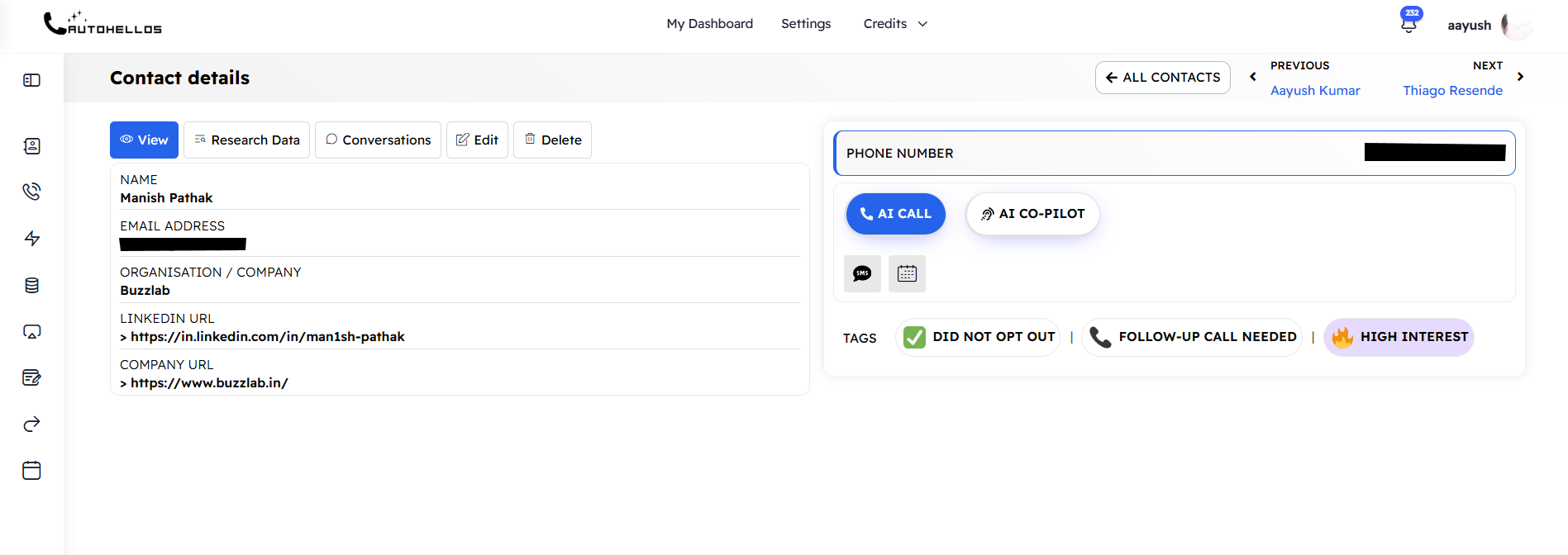Open previous contact Aayush Kumar link

[x=1315, y=91]
